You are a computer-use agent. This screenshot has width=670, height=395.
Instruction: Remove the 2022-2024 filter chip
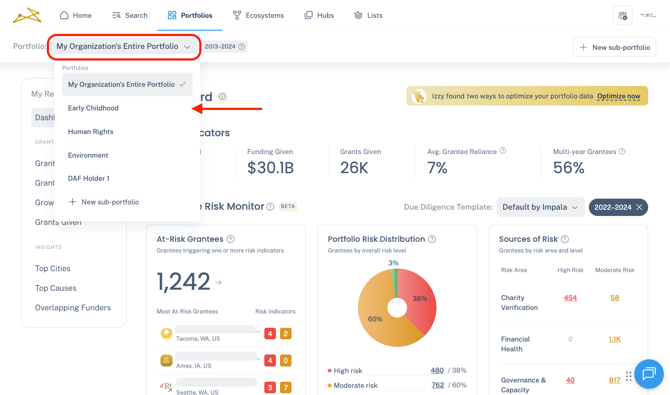coord(639,207)
